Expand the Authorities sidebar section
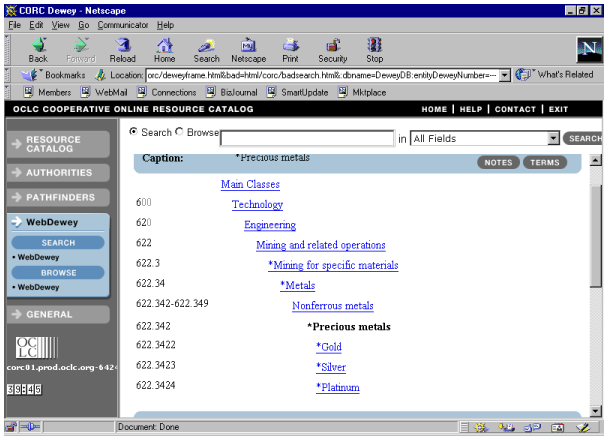The image size is (609, 443). tap(58, 173)
